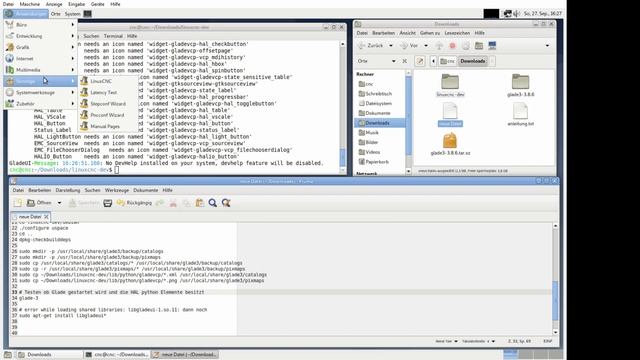Expand the Systemwerkzeuge submenu
The width and height of the screenshot is (640, 360).
40,93
